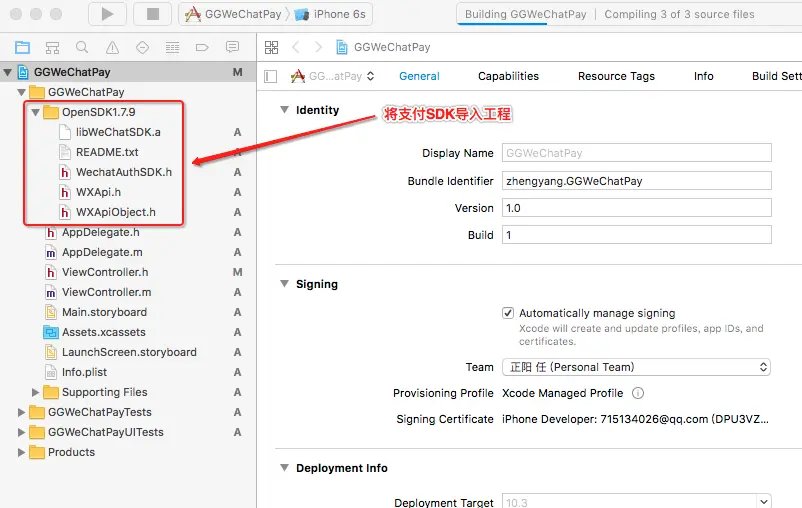Click the Build number field
The width and height of the screenshot is (802, 508).
(636, 235)
